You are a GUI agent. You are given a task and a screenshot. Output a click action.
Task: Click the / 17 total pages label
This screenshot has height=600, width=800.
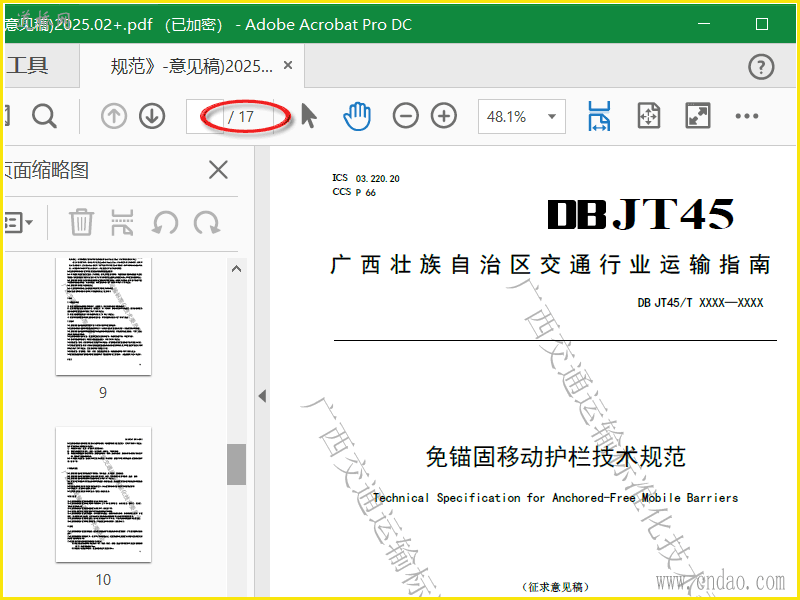click(x=240, y=117)
